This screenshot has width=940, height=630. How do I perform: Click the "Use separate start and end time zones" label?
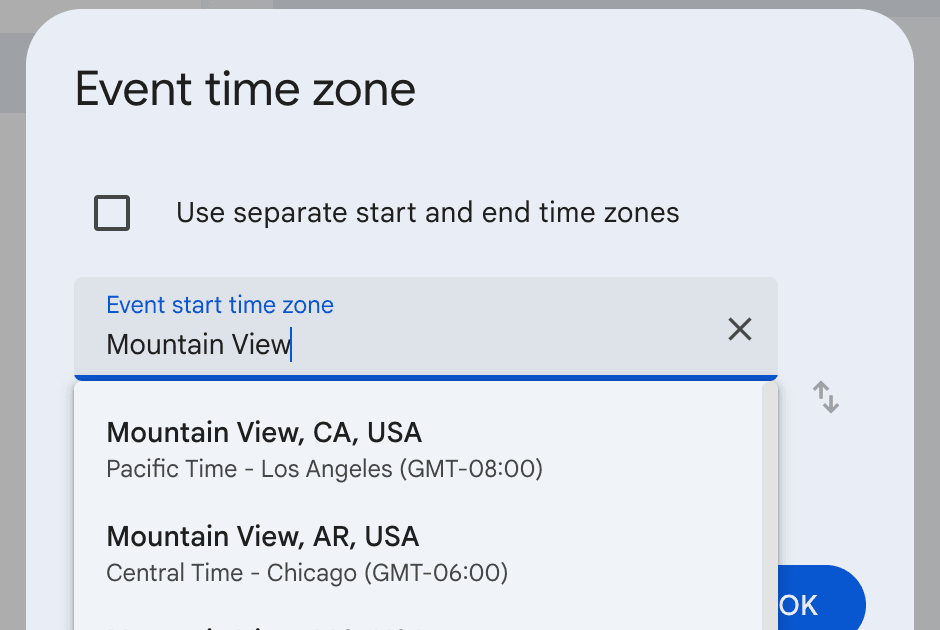(x=427, y=213)
